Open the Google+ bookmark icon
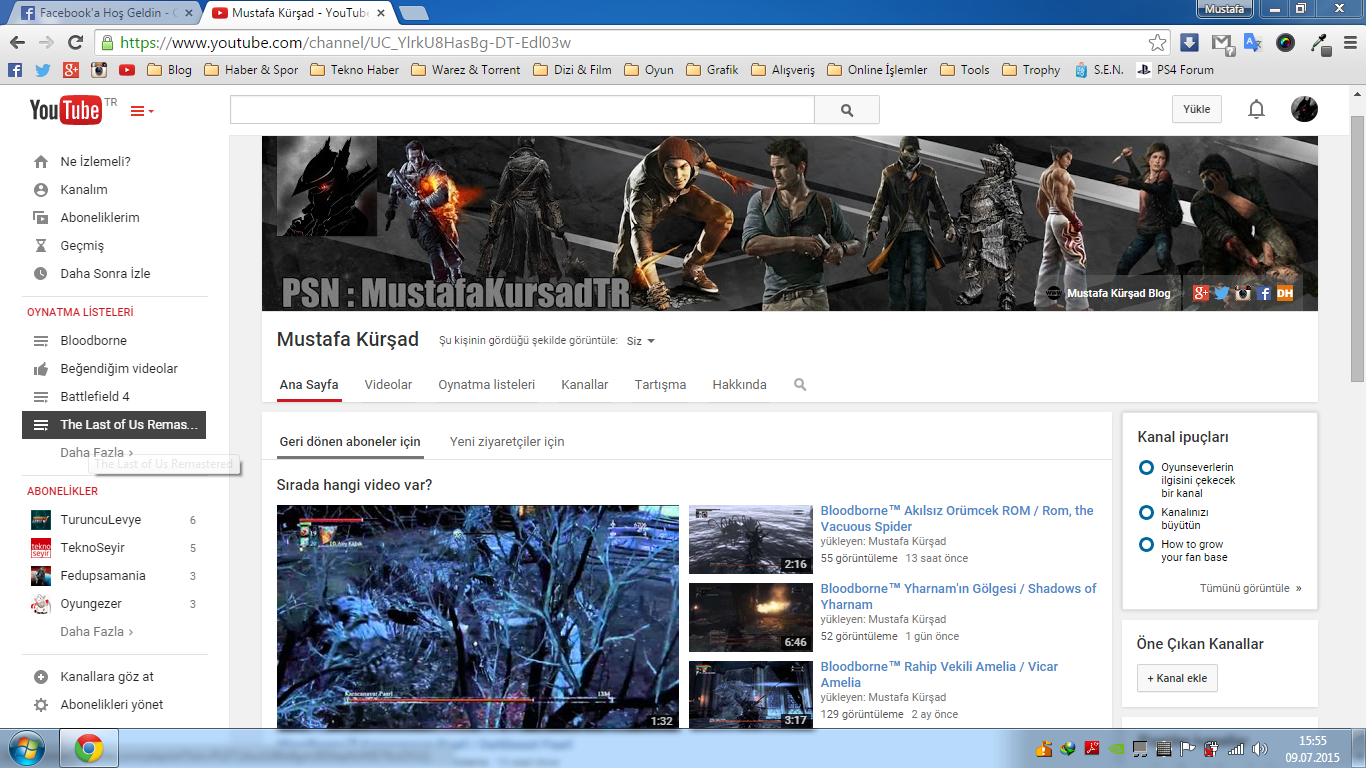 pos(71,70)
